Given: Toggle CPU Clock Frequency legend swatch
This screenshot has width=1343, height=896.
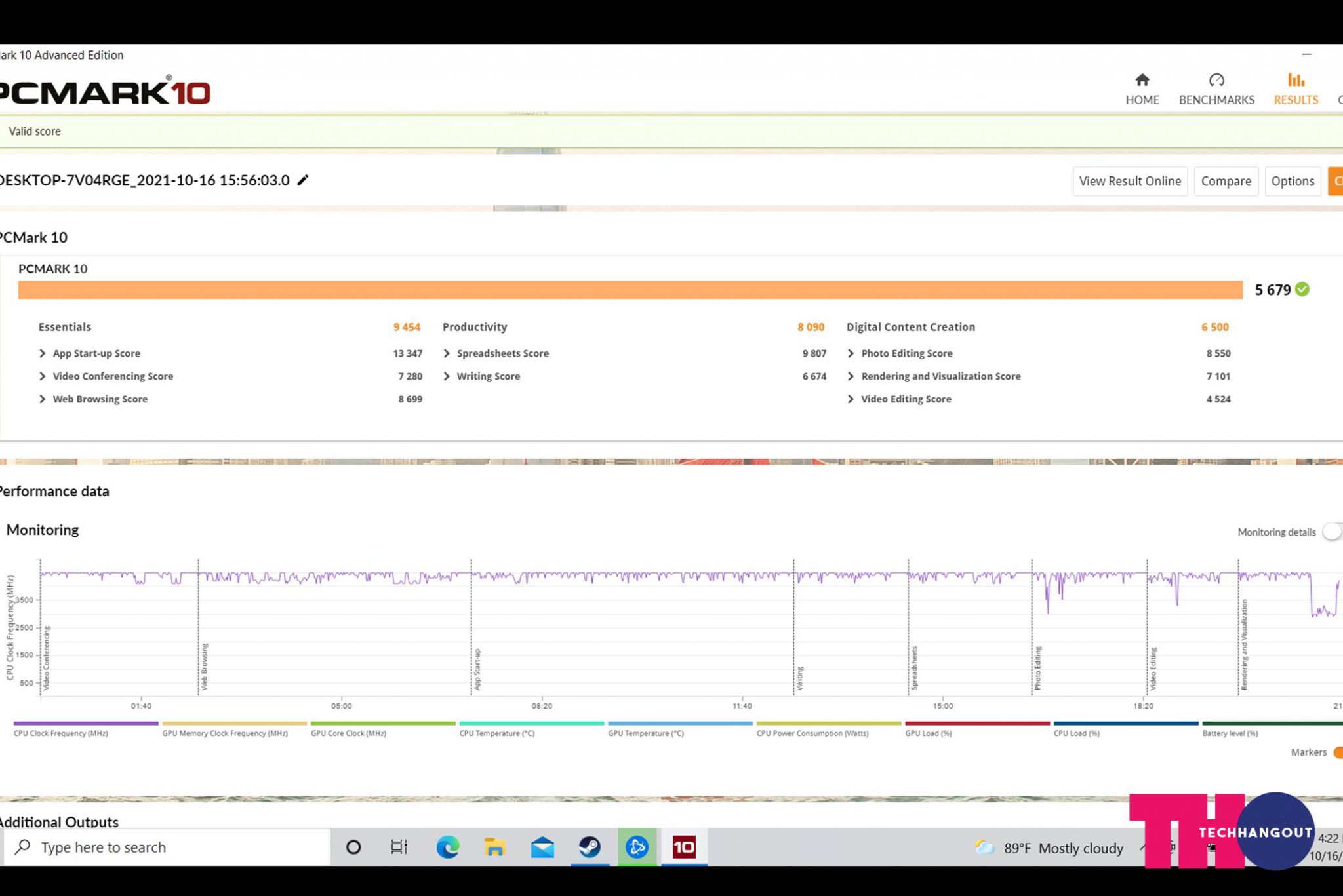Looking at the screenshot, I should (86, 724).
